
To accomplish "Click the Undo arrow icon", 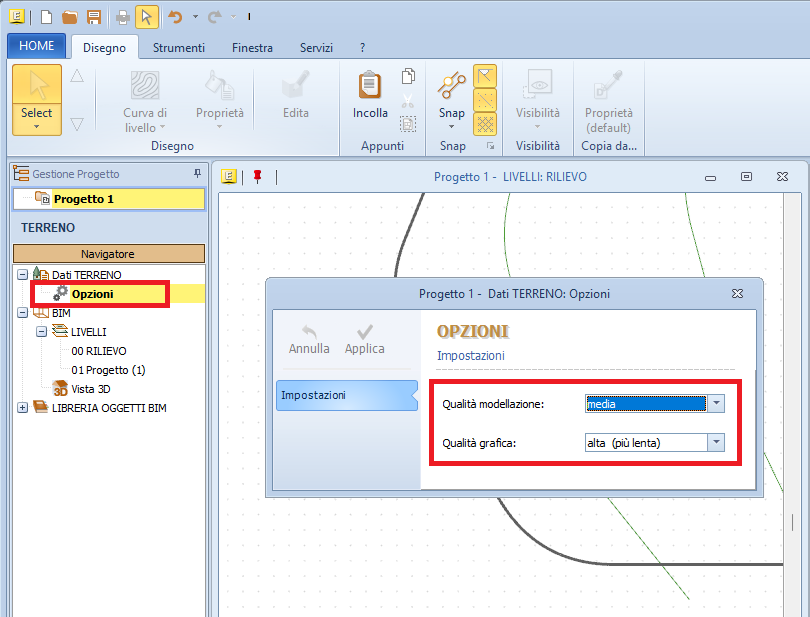I will [x=175, y=17].
